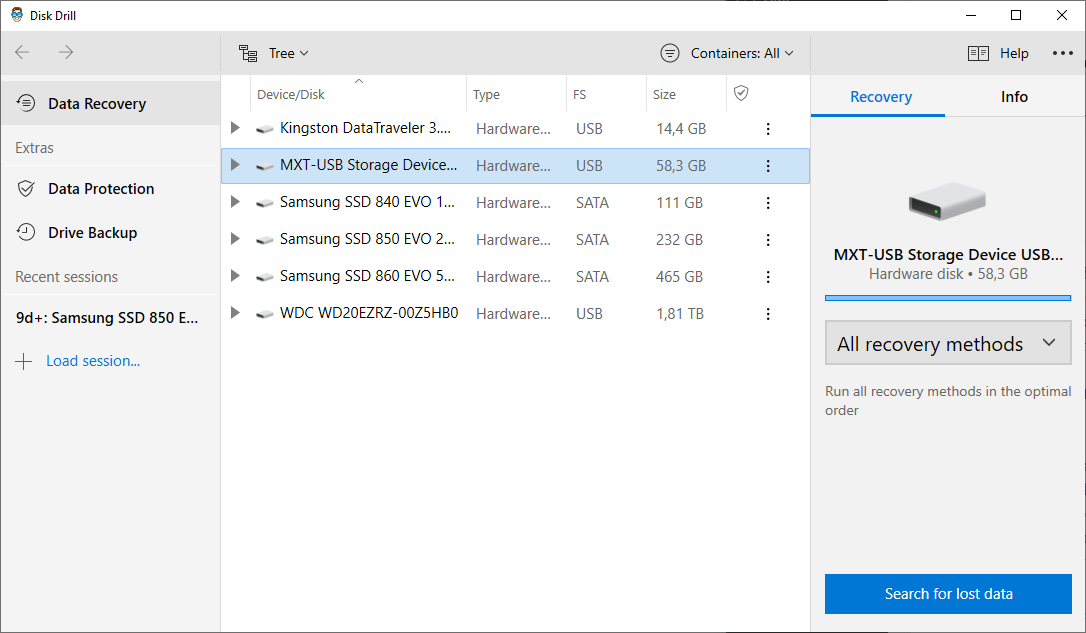Open the Containers: All dropdown

coord(742,53)
